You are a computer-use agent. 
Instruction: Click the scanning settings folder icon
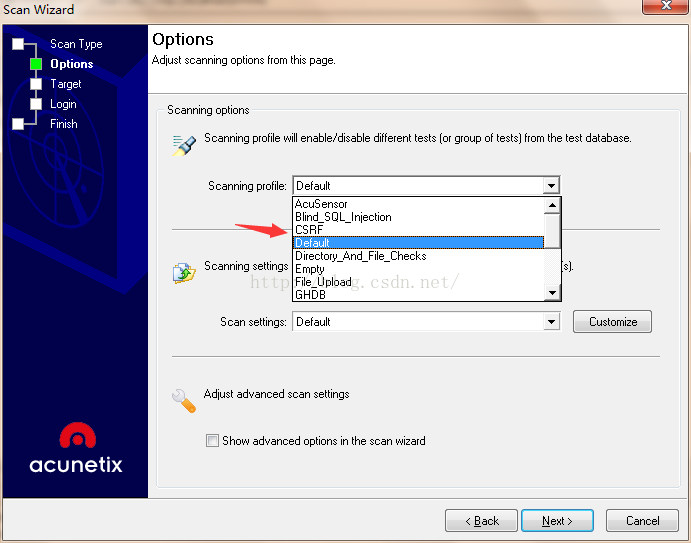[x=184, y=273]
